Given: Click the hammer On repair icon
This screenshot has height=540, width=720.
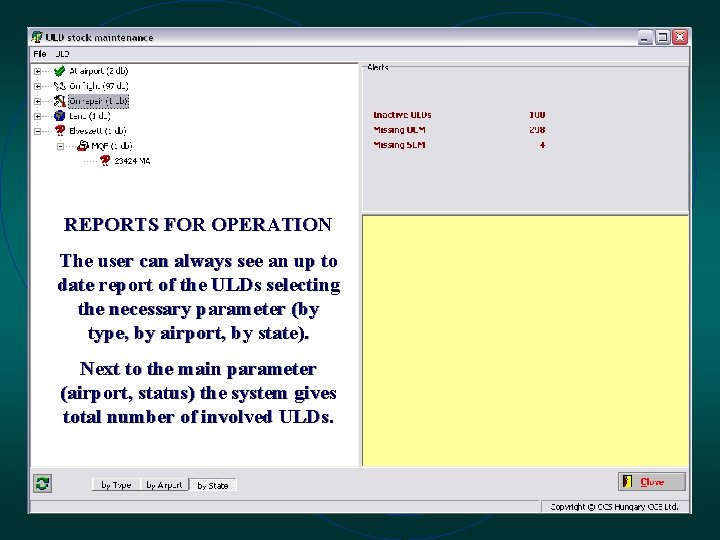Looking at the screenshot, I should click(x=59, y=101).
